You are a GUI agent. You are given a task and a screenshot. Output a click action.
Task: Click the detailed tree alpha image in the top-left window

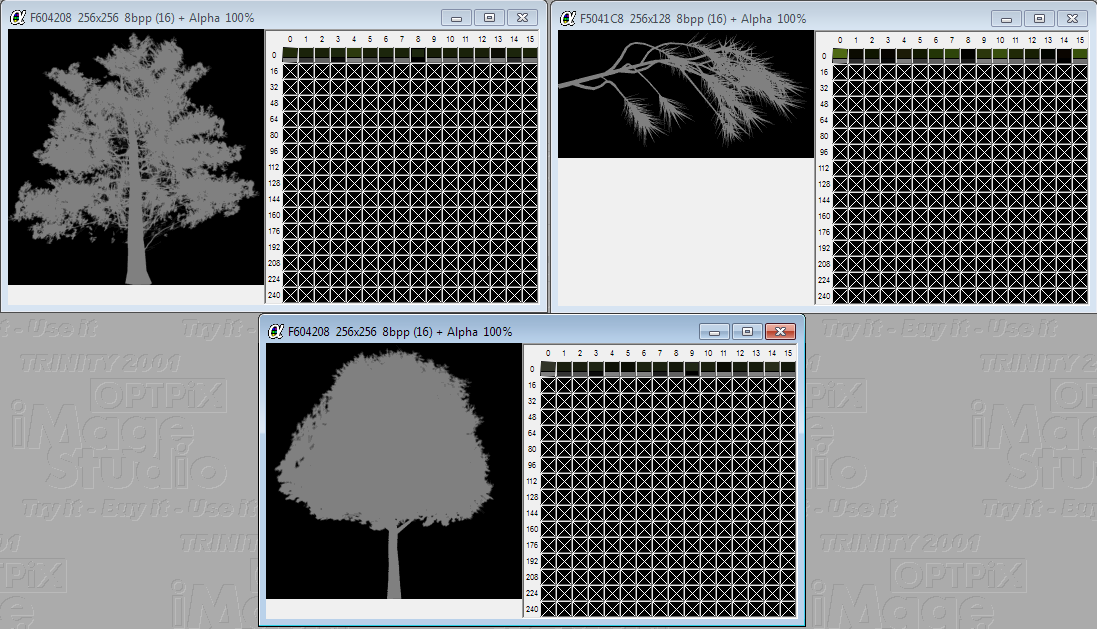pos(134,157)
